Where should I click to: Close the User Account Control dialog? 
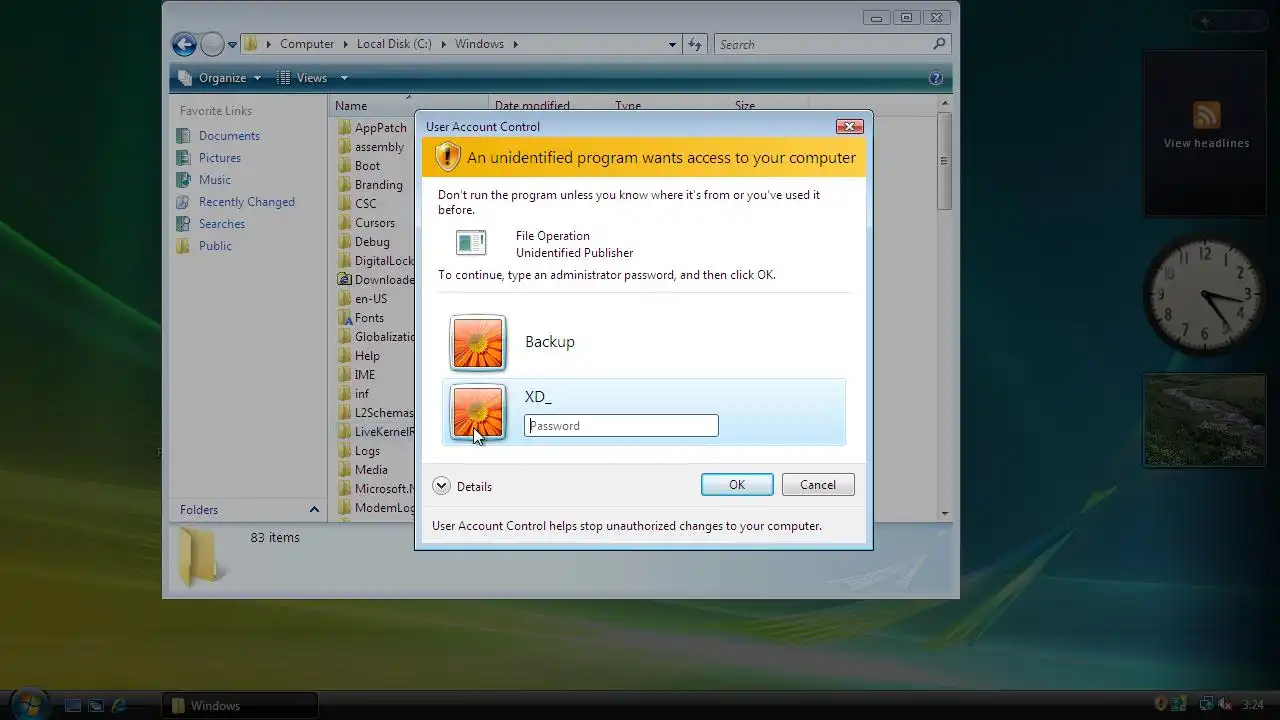(x=849, y=127)
